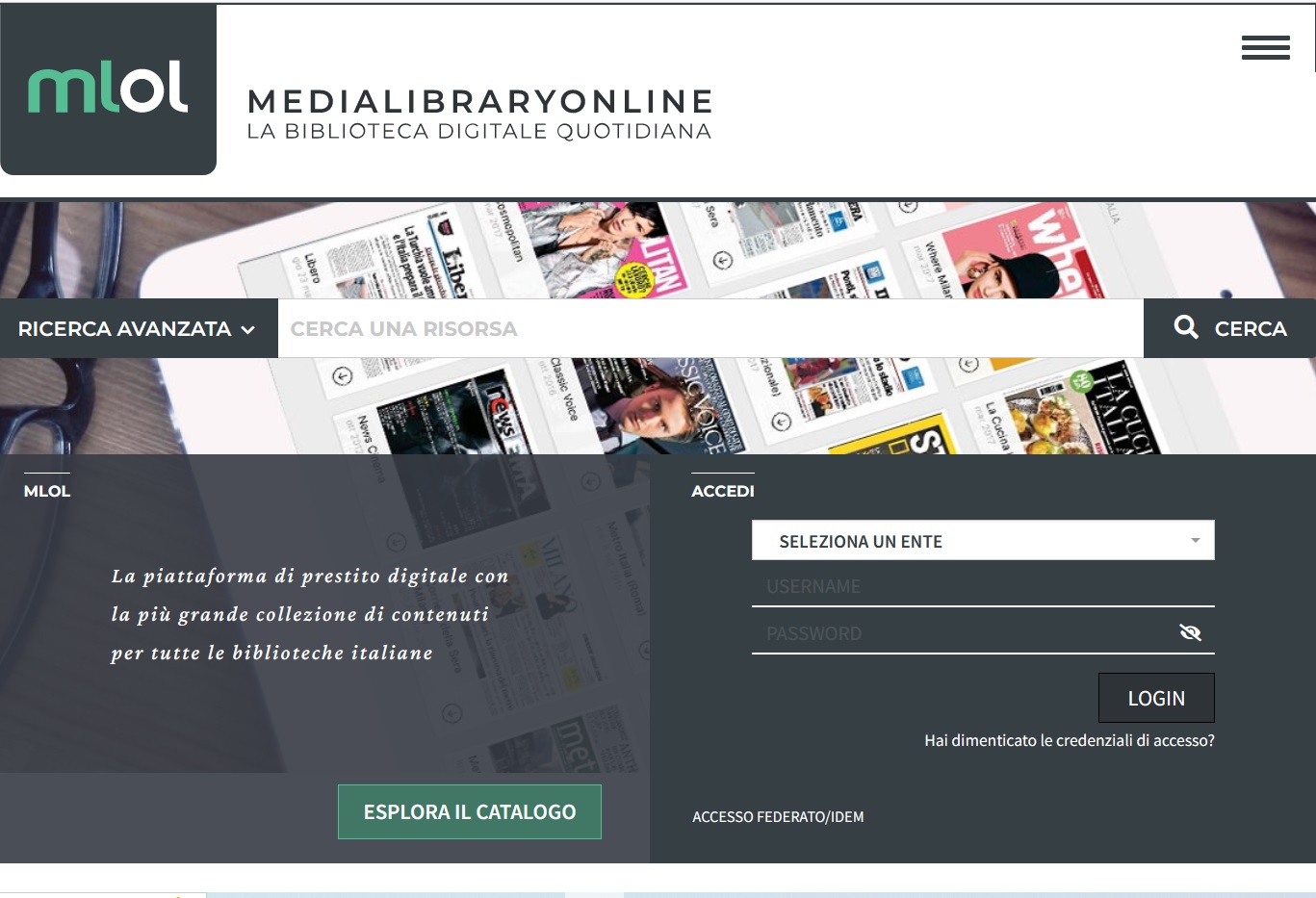Open the SELEZIONA UN ENTE dropdown
The width and height of the screenshot is (1316, 898).
coord(982,541)
